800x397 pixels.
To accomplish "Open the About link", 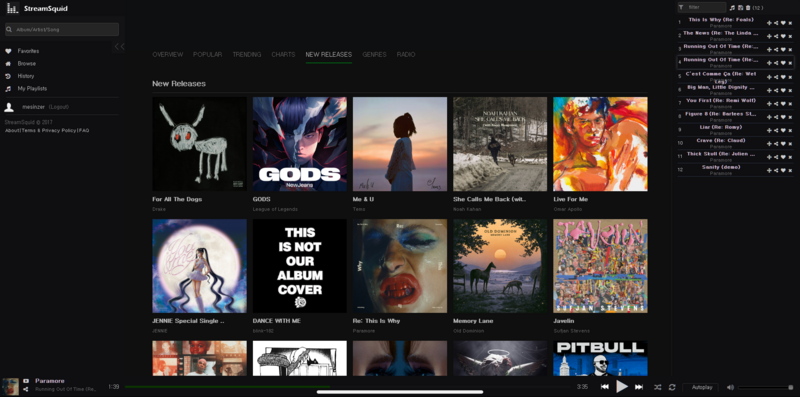I will click(12, 131).
